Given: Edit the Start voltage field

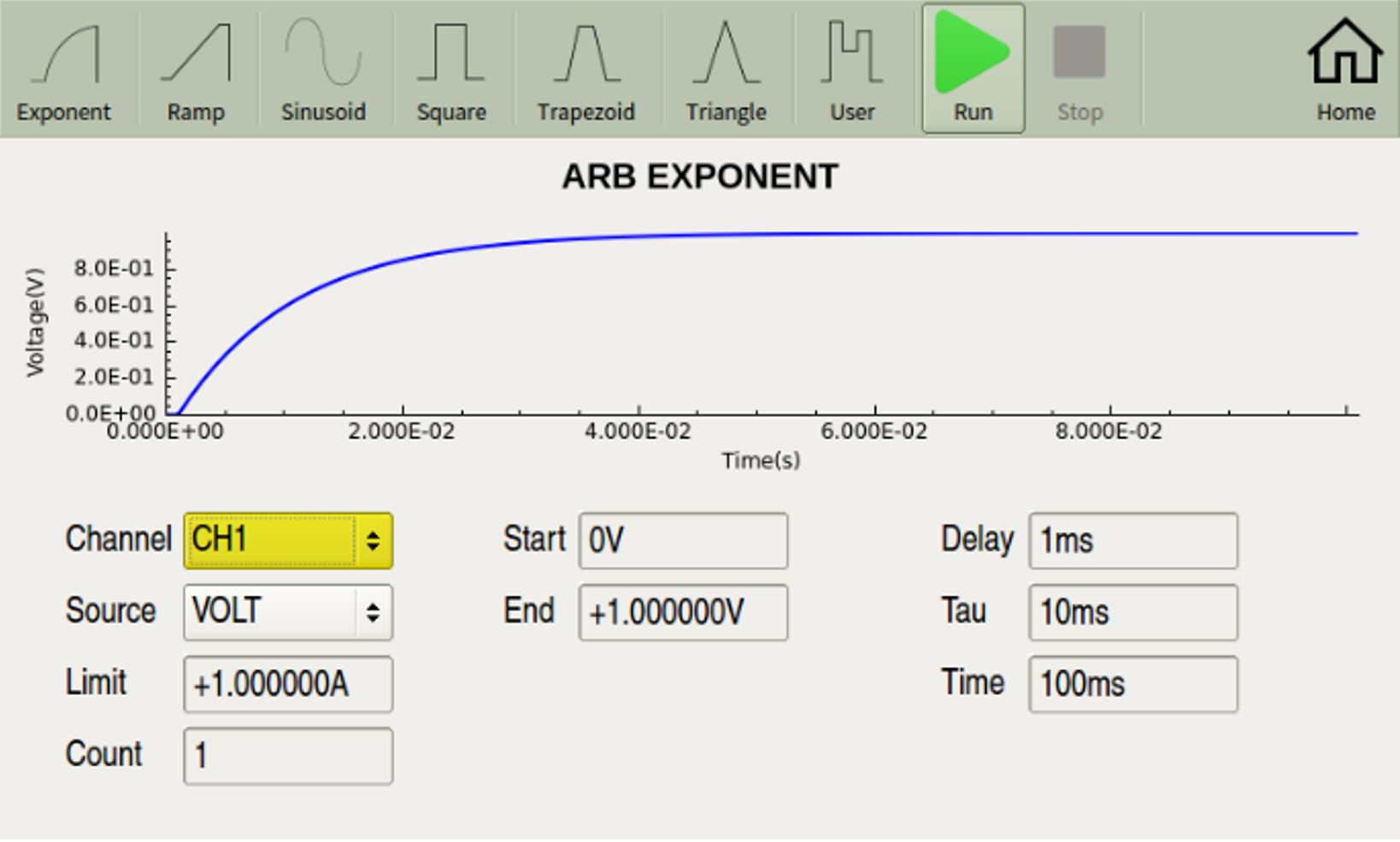Looking at the screenshot, I should pos(683,540).
